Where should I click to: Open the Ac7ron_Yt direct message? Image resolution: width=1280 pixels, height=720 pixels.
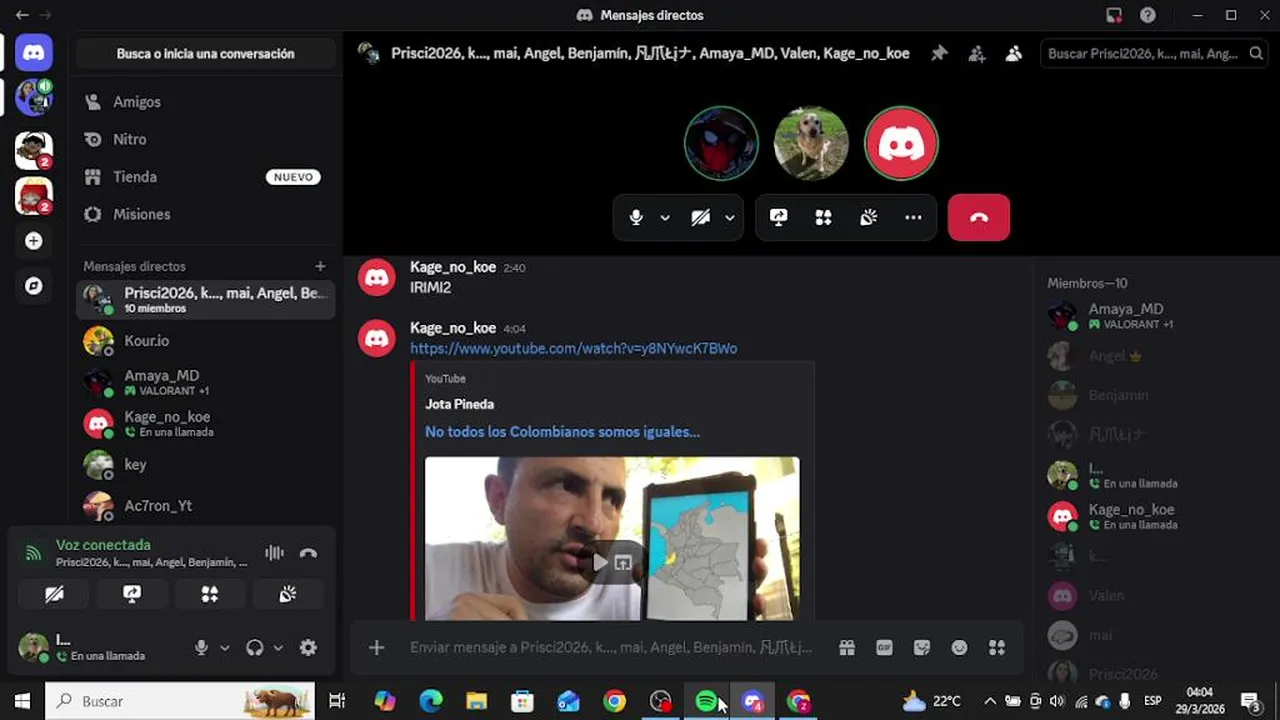[x=205, y=506]
